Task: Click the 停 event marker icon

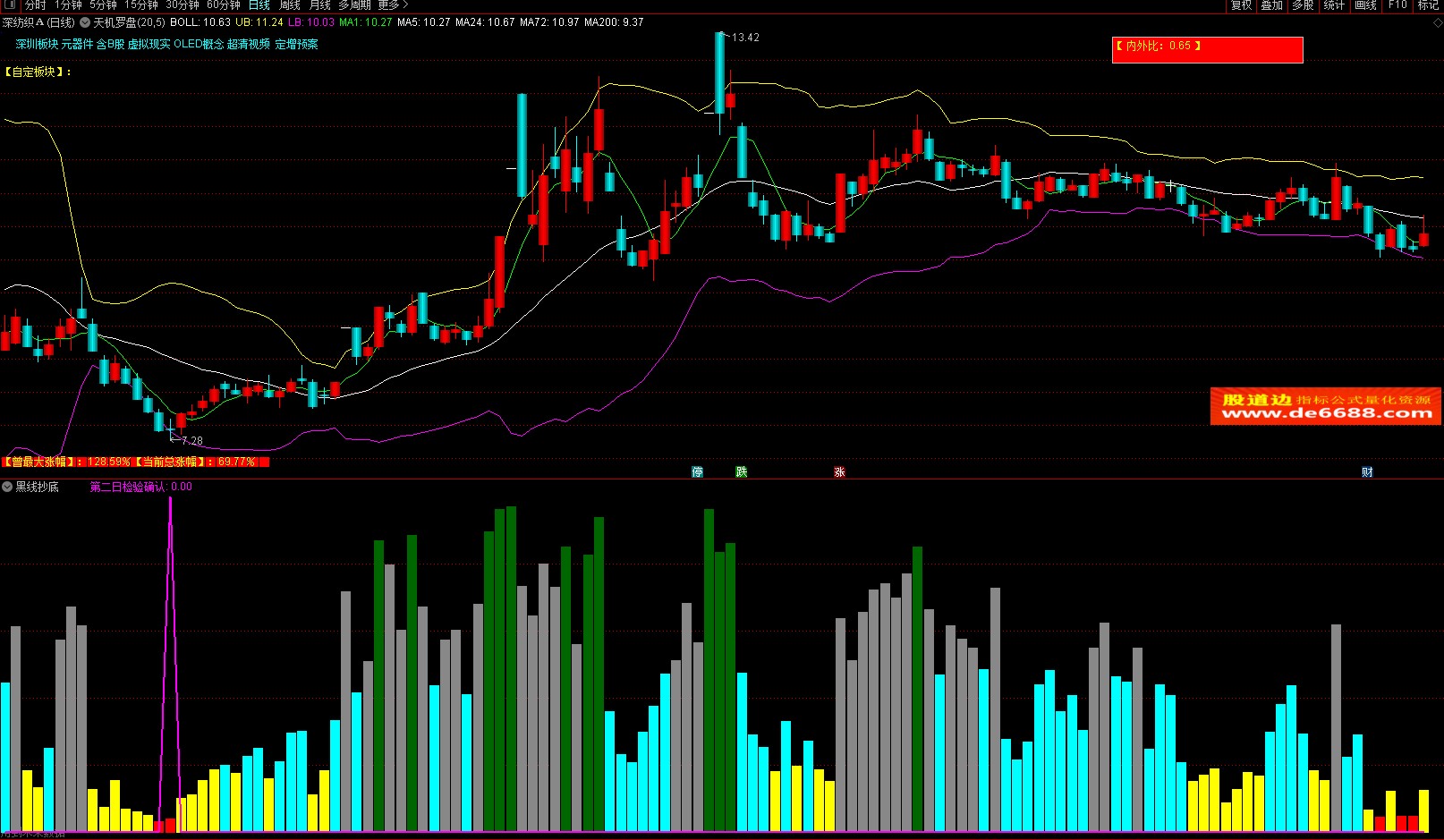Action: click(697, 472)
